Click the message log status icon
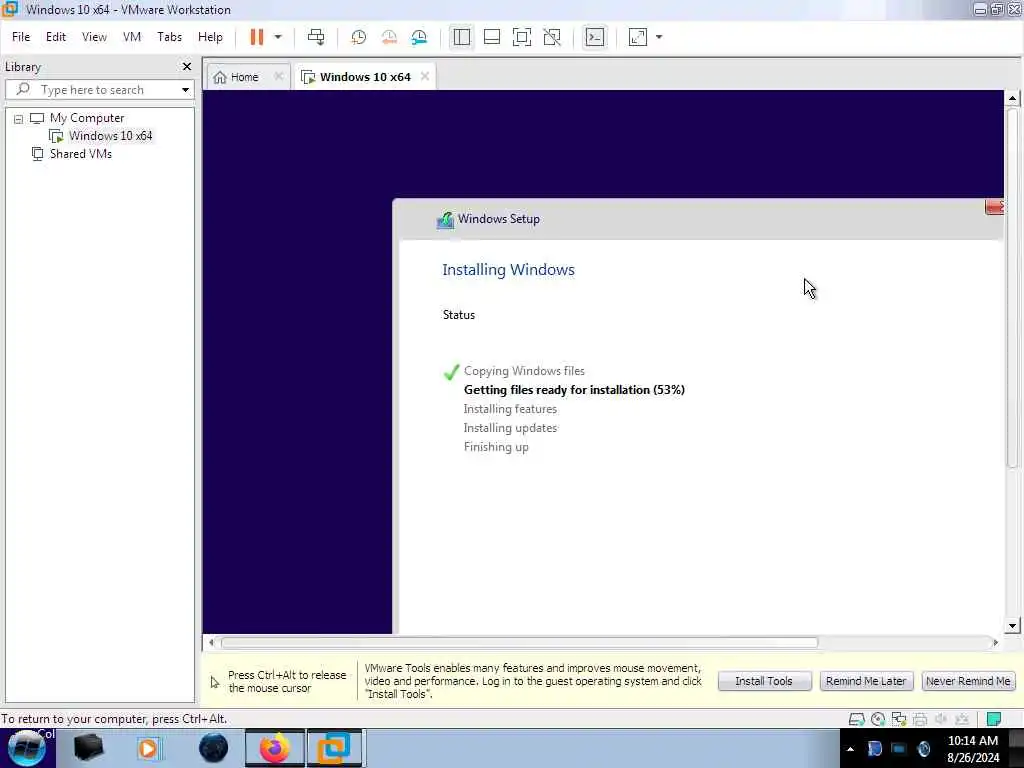Image resolution: width=1024 pixels, height=768 pixels. point(994,719)
